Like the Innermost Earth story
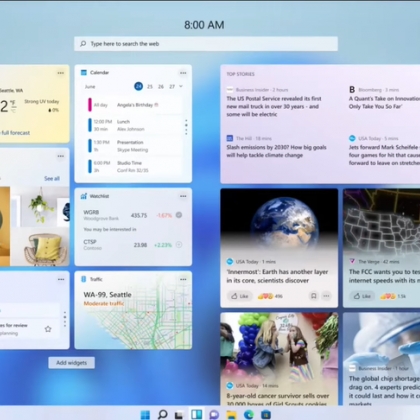420x420 pixels. [240, 296]
